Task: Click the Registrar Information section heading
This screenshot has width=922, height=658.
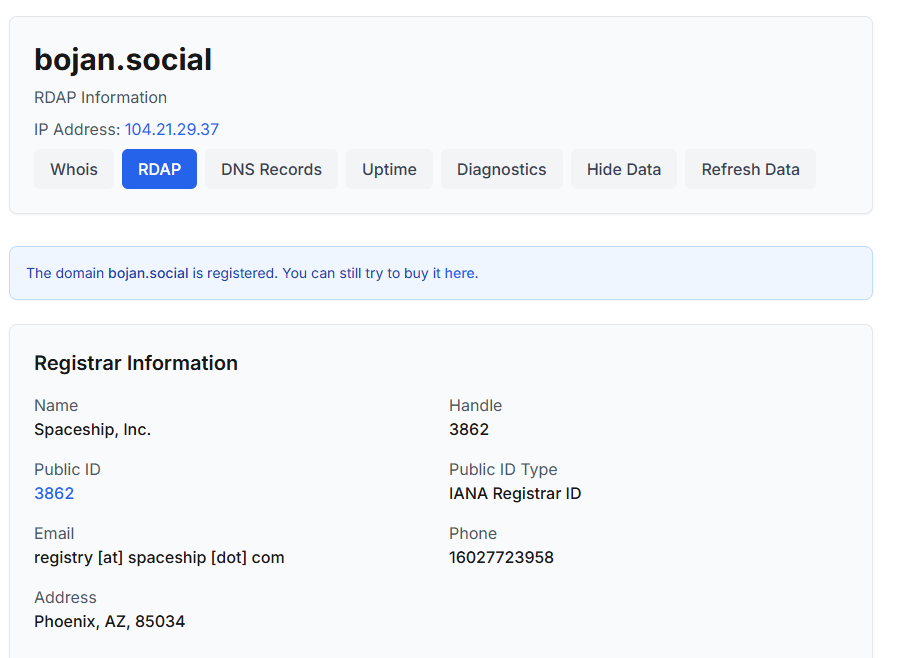Action: coord(136,363)
